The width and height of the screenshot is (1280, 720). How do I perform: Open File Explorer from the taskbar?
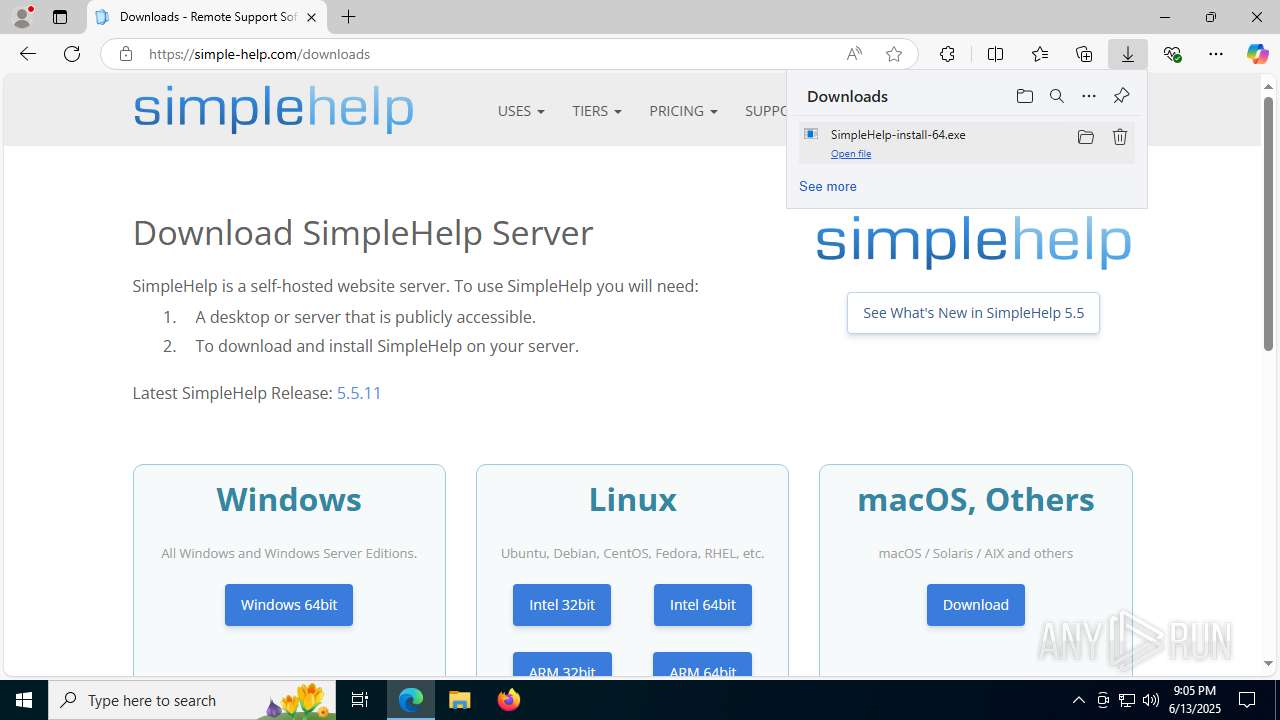[x=460, y=700]
